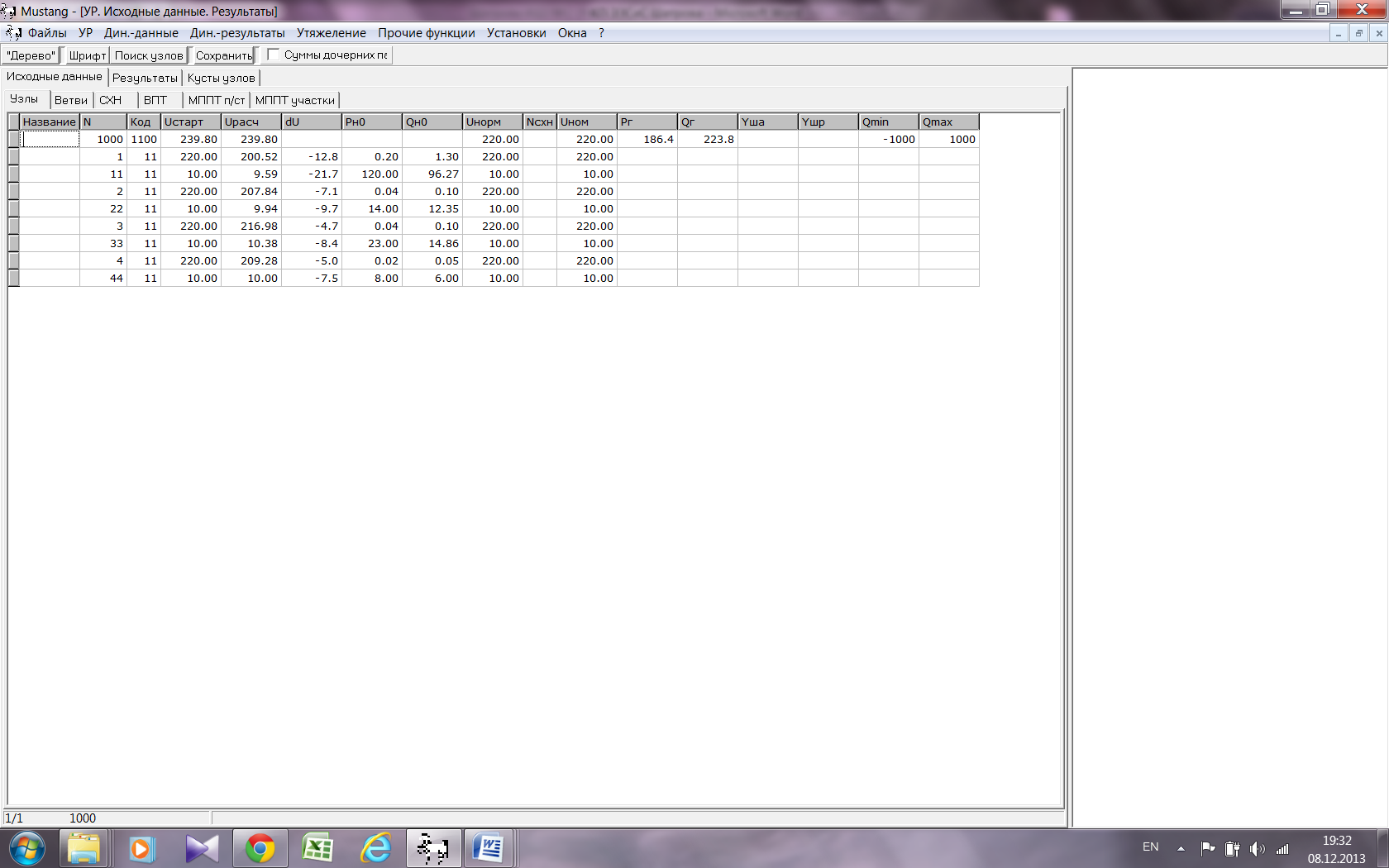Enable the Суммы дочерних checkbox

tap(274, 55)
